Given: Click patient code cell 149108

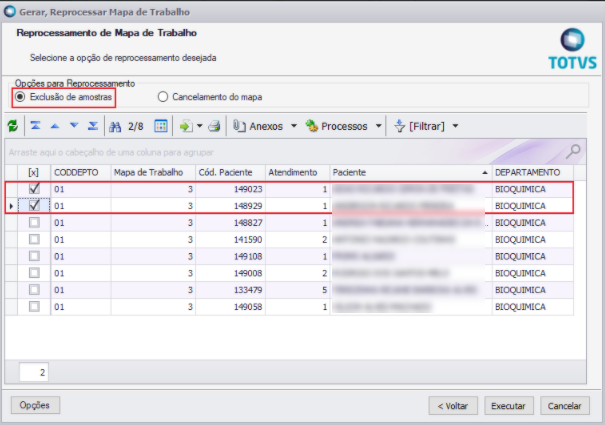Looking at the screenshot, I should pos(230,256).
